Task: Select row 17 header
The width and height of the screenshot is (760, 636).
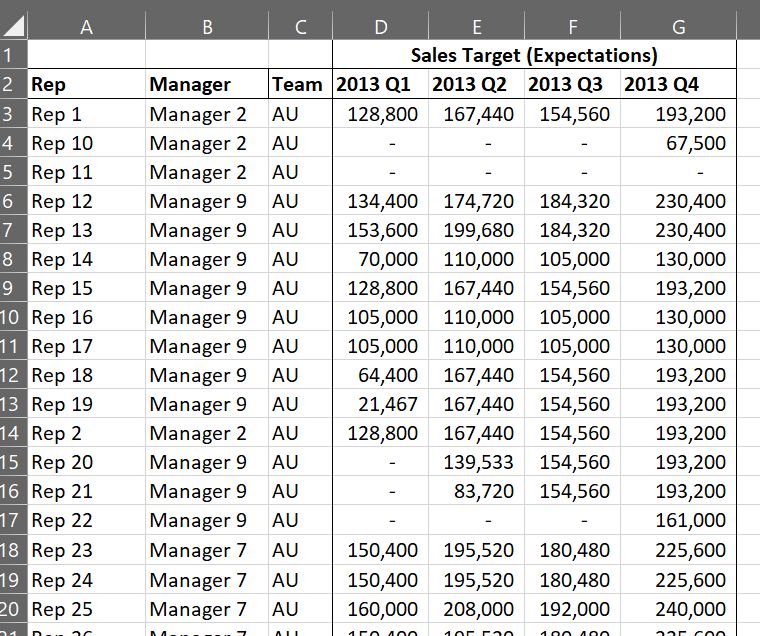Action: pyautogui.click(x=14, y=520)
